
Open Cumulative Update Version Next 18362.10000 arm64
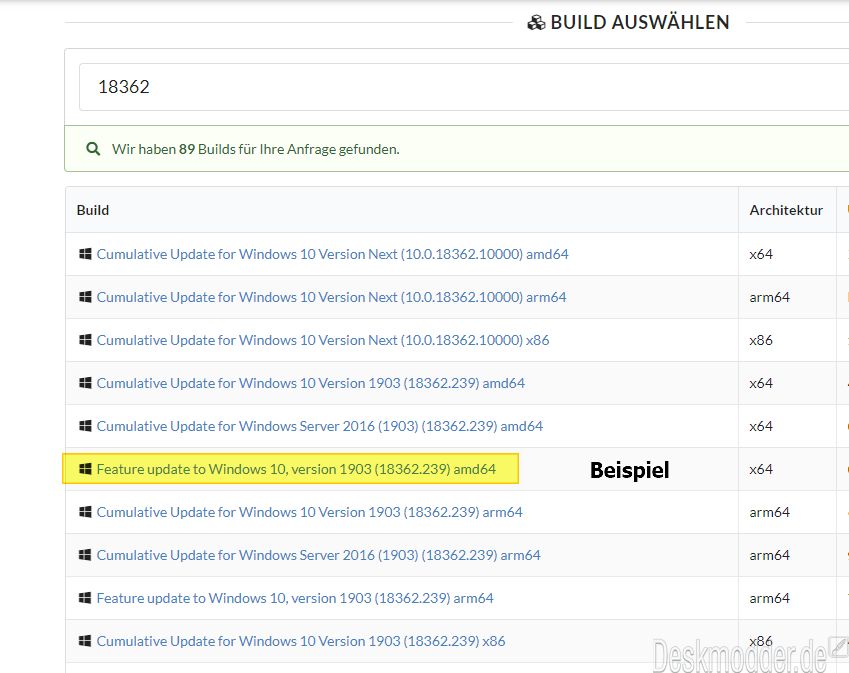331,297
